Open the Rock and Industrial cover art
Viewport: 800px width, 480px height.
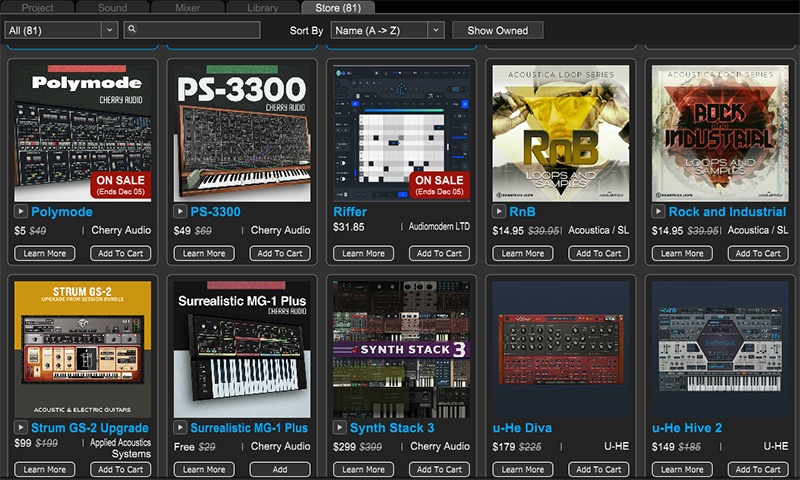pyautogui.click(x=720, y=133)
